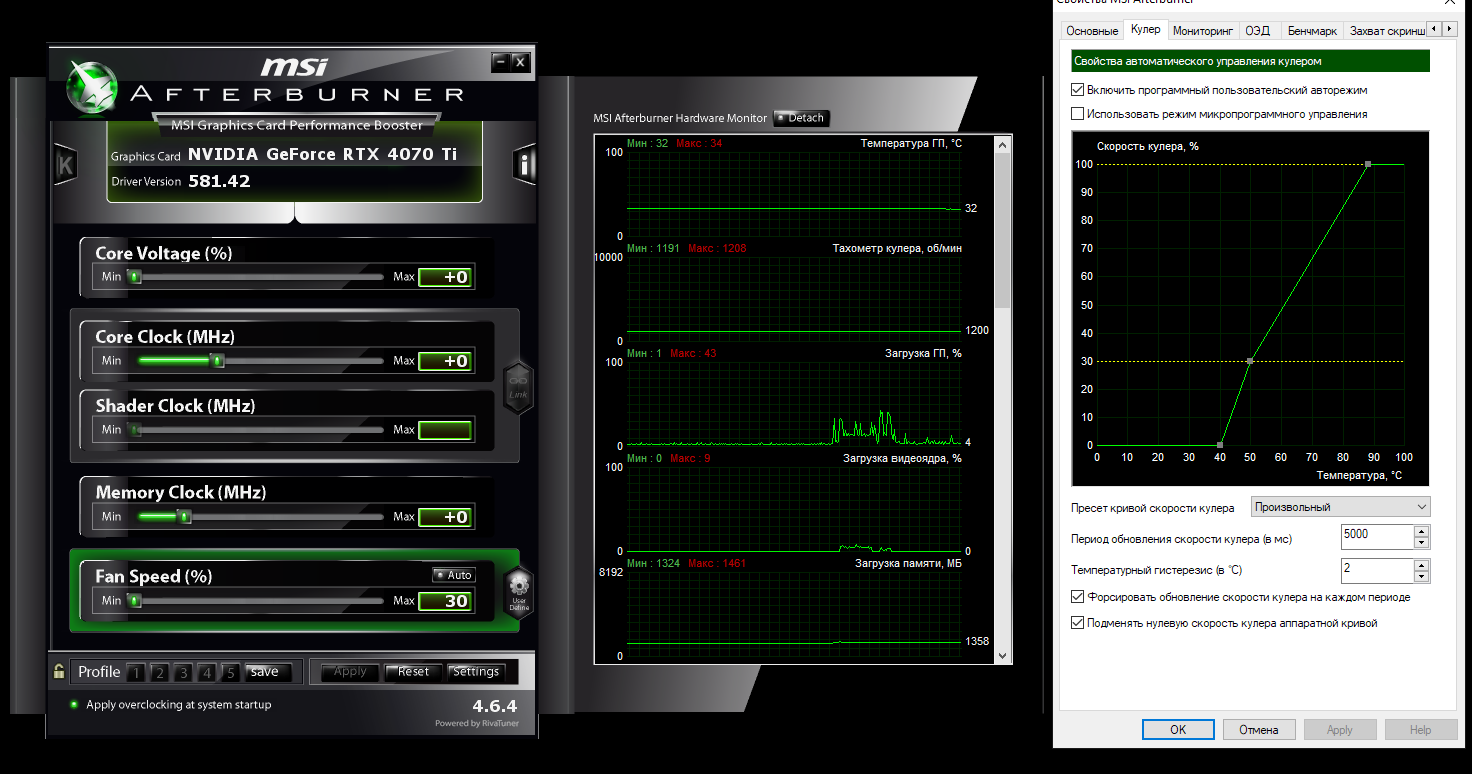Select profile slot 4
Screen dimensions: 1472x774
click(206, 672)
